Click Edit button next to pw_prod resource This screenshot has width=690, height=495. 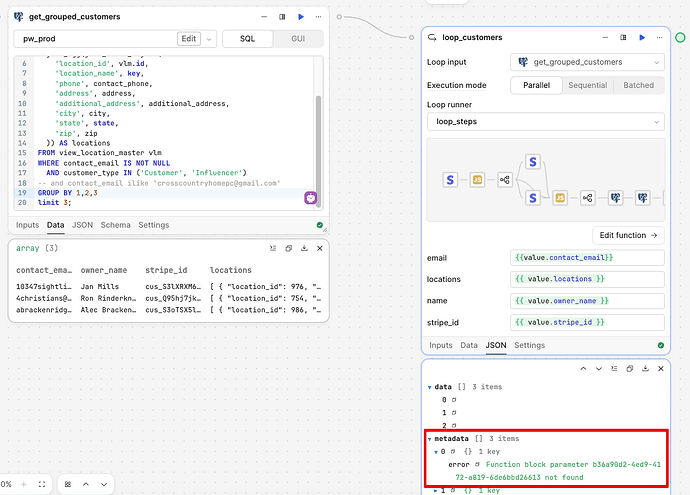pyautogui.click(x=189, y=39)
